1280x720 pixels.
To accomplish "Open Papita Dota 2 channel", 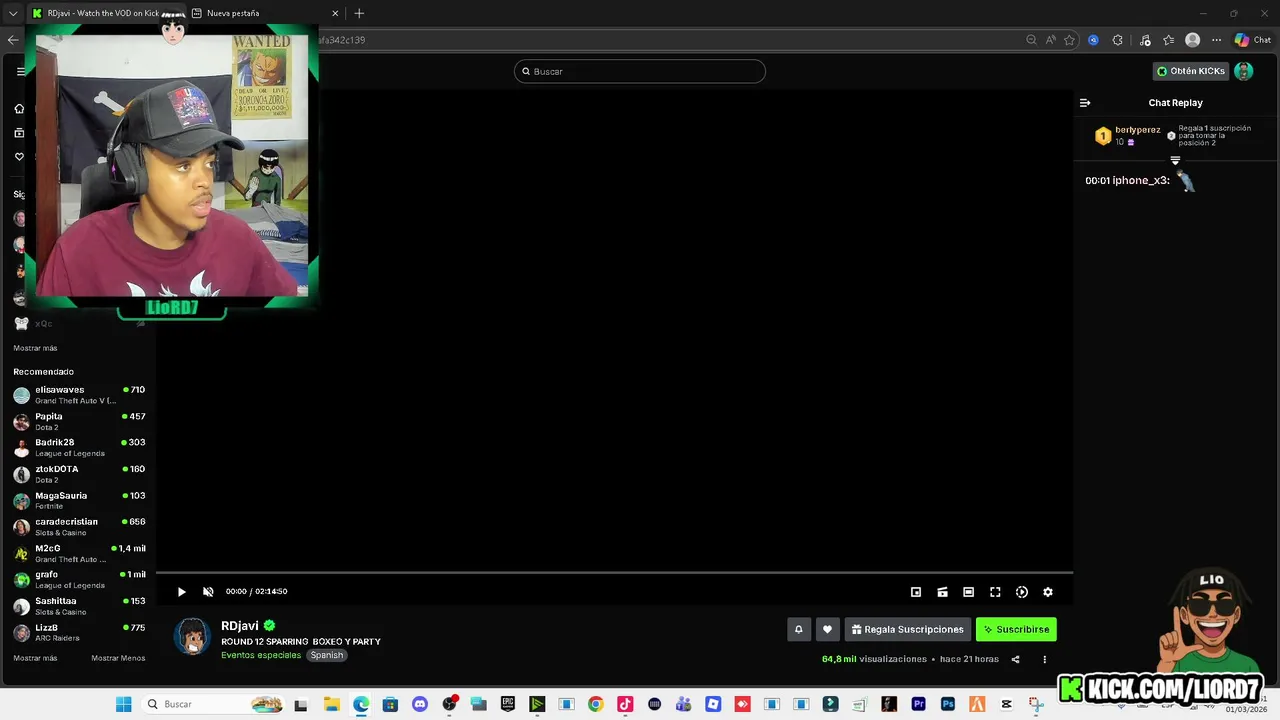I will click(x=79, y=421).
